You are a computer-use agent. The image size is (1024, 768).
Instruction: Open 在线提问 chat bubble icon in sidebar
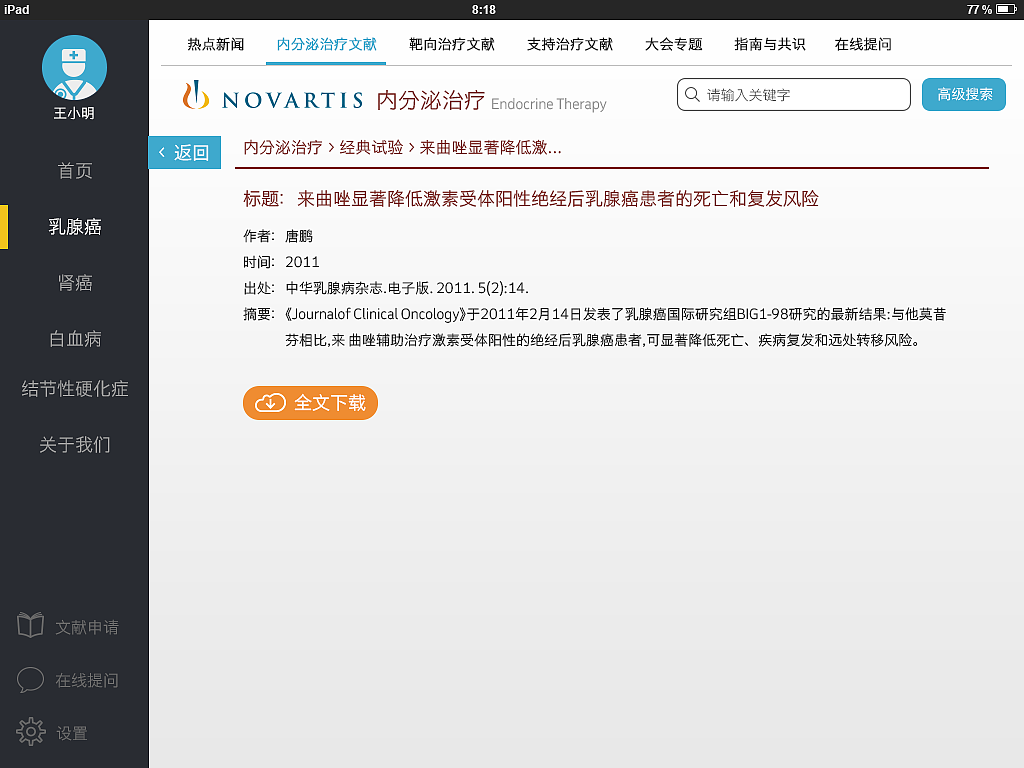coord(33,680)
